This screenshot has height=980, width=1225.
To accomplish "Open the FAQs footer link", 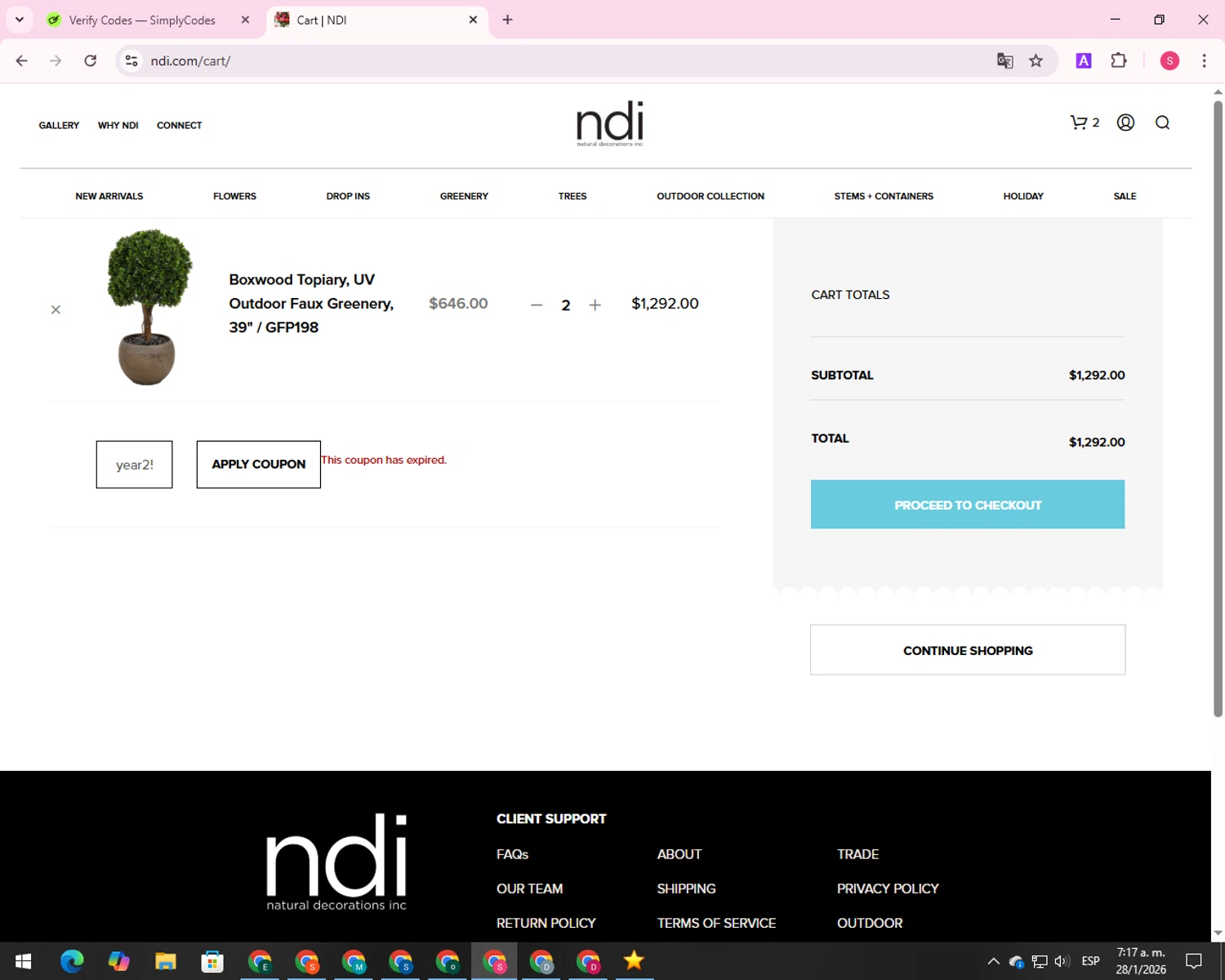I will 512,854.
